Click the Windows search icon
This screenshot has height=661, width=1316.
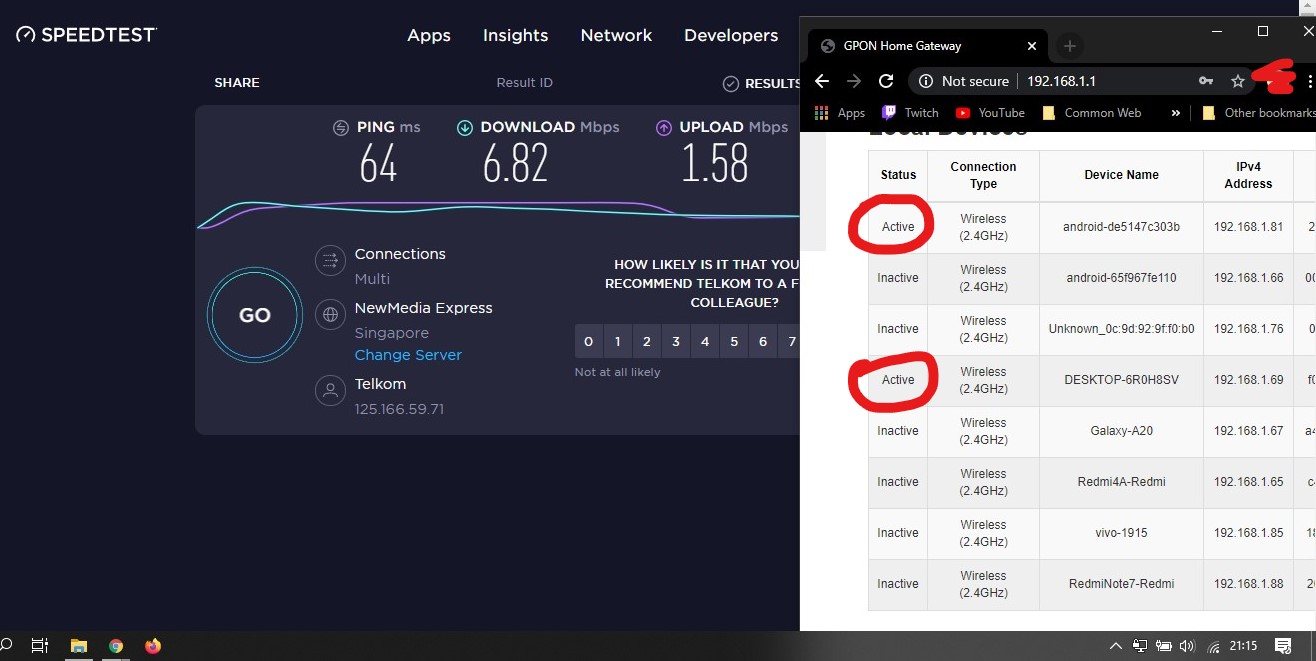coord(5,646)
